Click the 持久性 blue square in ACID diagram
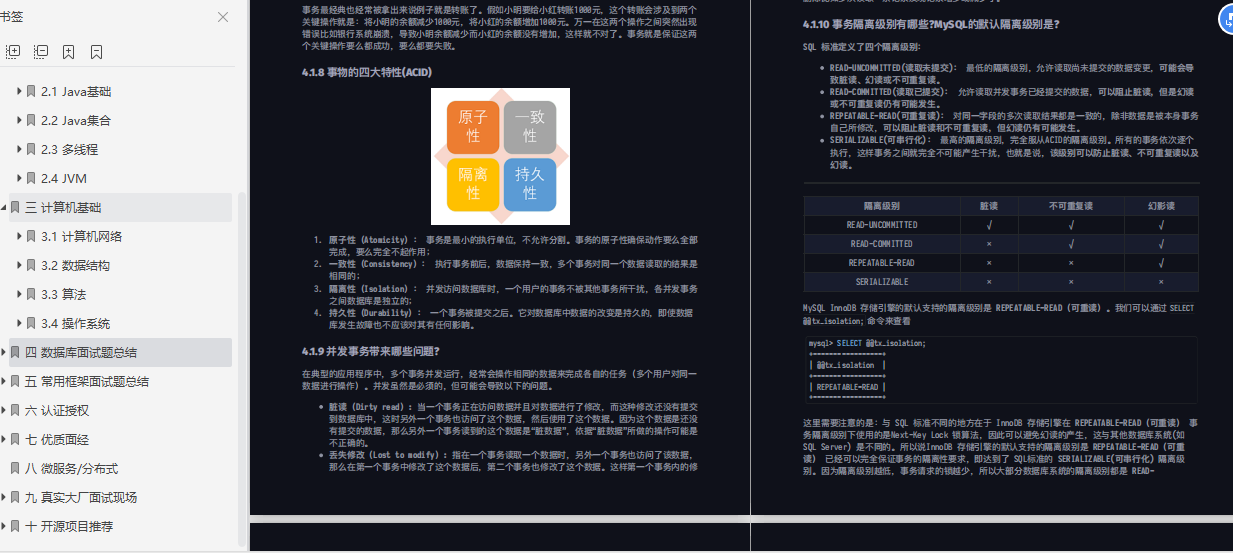This screenshot has width=1233, height=553. coord(530,184)
